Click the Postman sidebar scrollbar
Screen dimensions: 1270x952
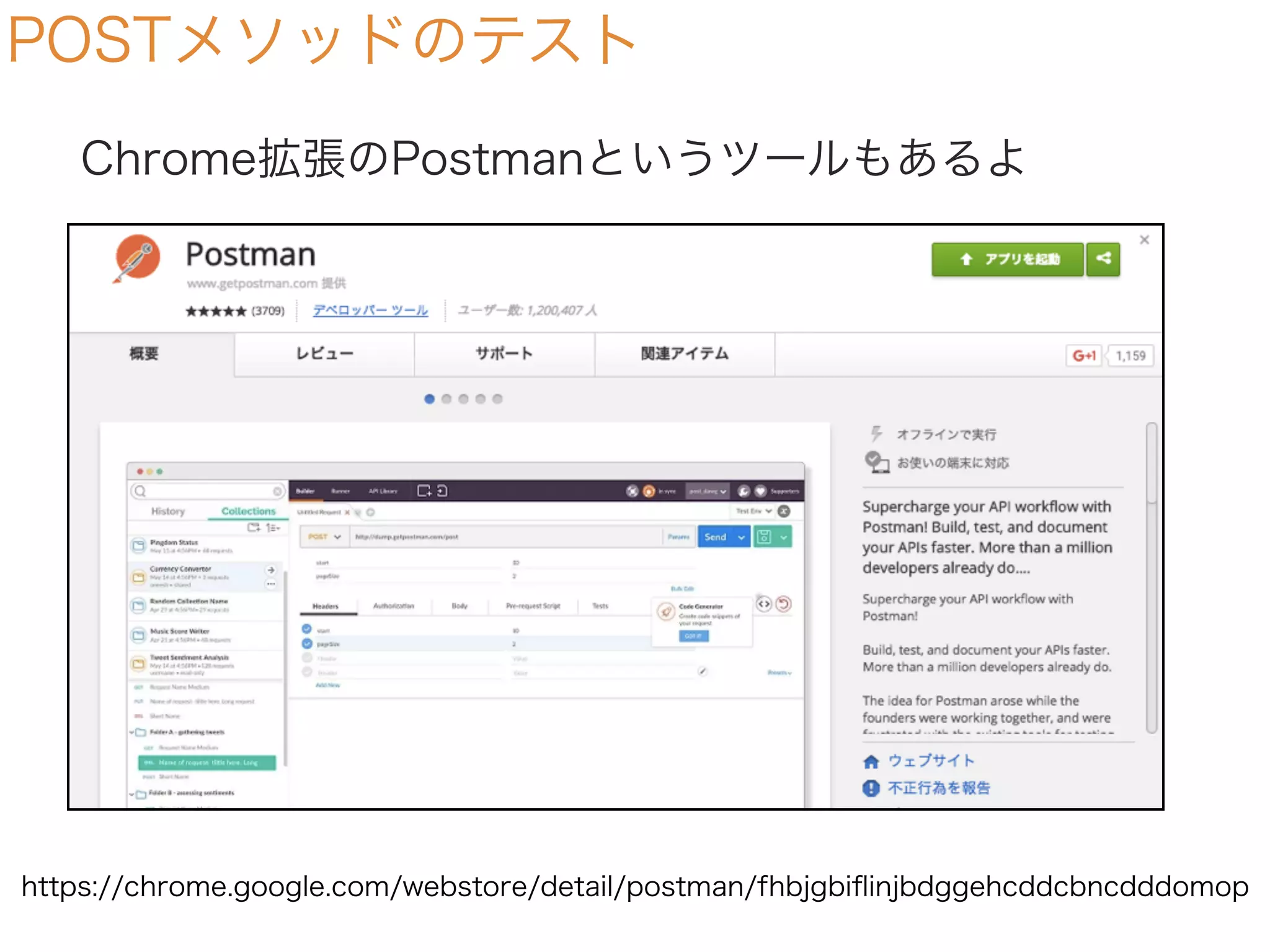coord(285,668)
